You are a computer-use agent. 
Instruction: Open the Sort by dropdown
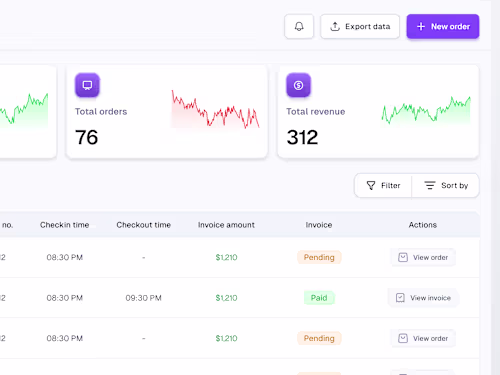click(446, 185)
